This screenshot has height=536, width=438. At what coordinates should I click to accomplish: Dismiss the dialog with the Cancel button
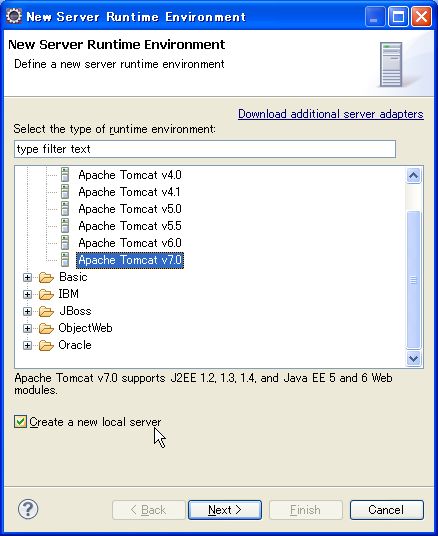pos(386,510)
